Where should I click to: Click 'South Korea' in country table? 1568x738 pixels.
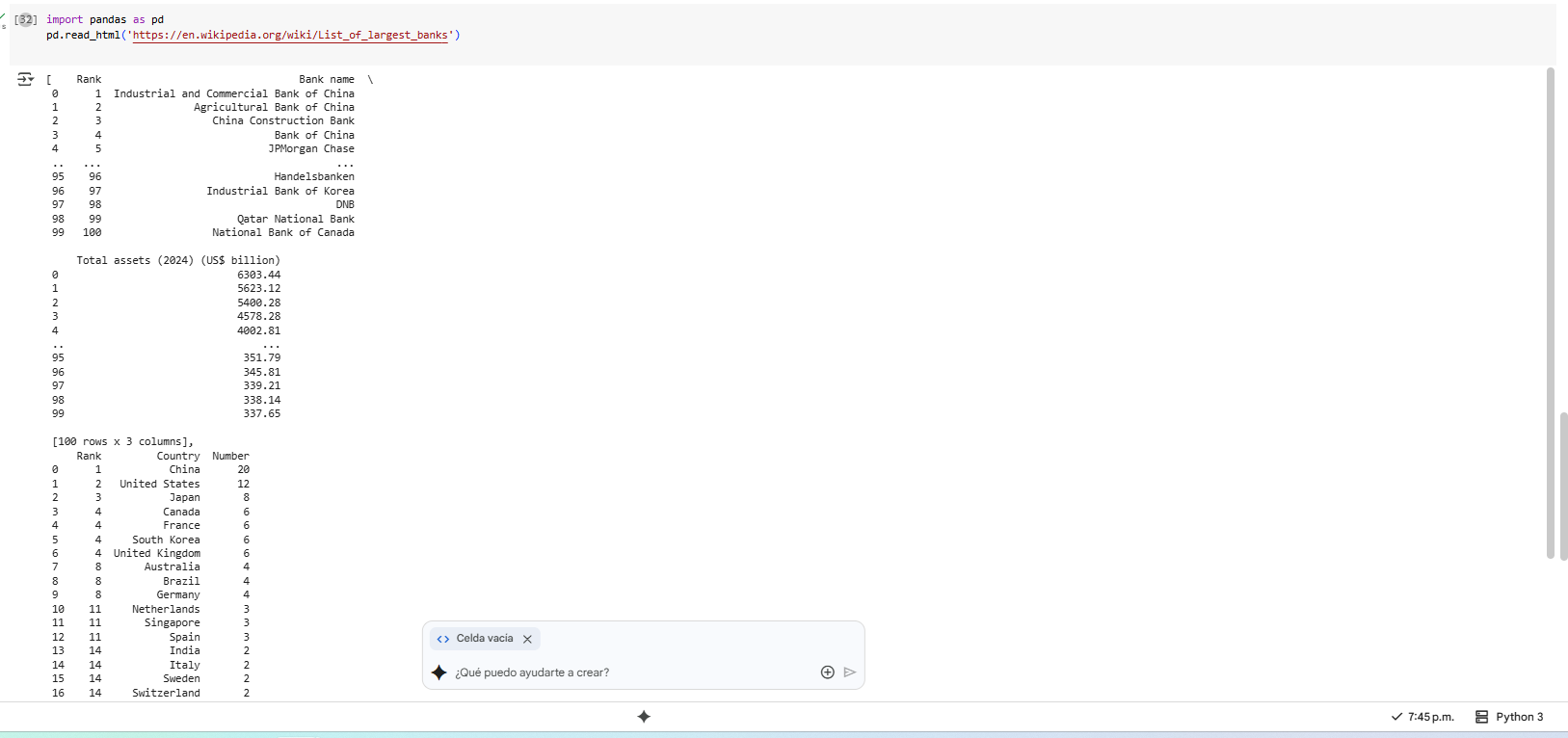pos(166,540)
